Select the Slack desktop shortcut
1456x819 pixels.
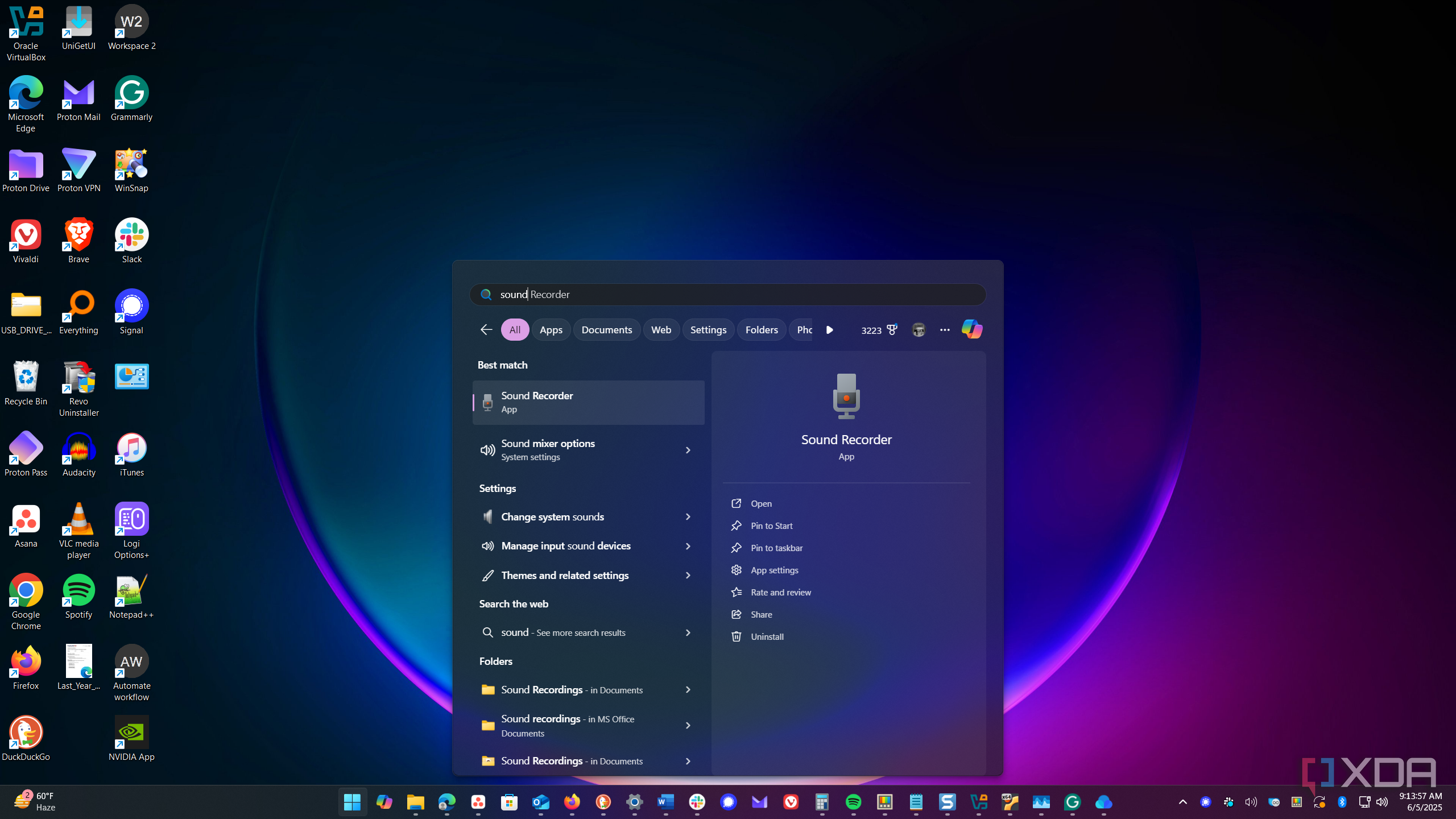(131, 241)
